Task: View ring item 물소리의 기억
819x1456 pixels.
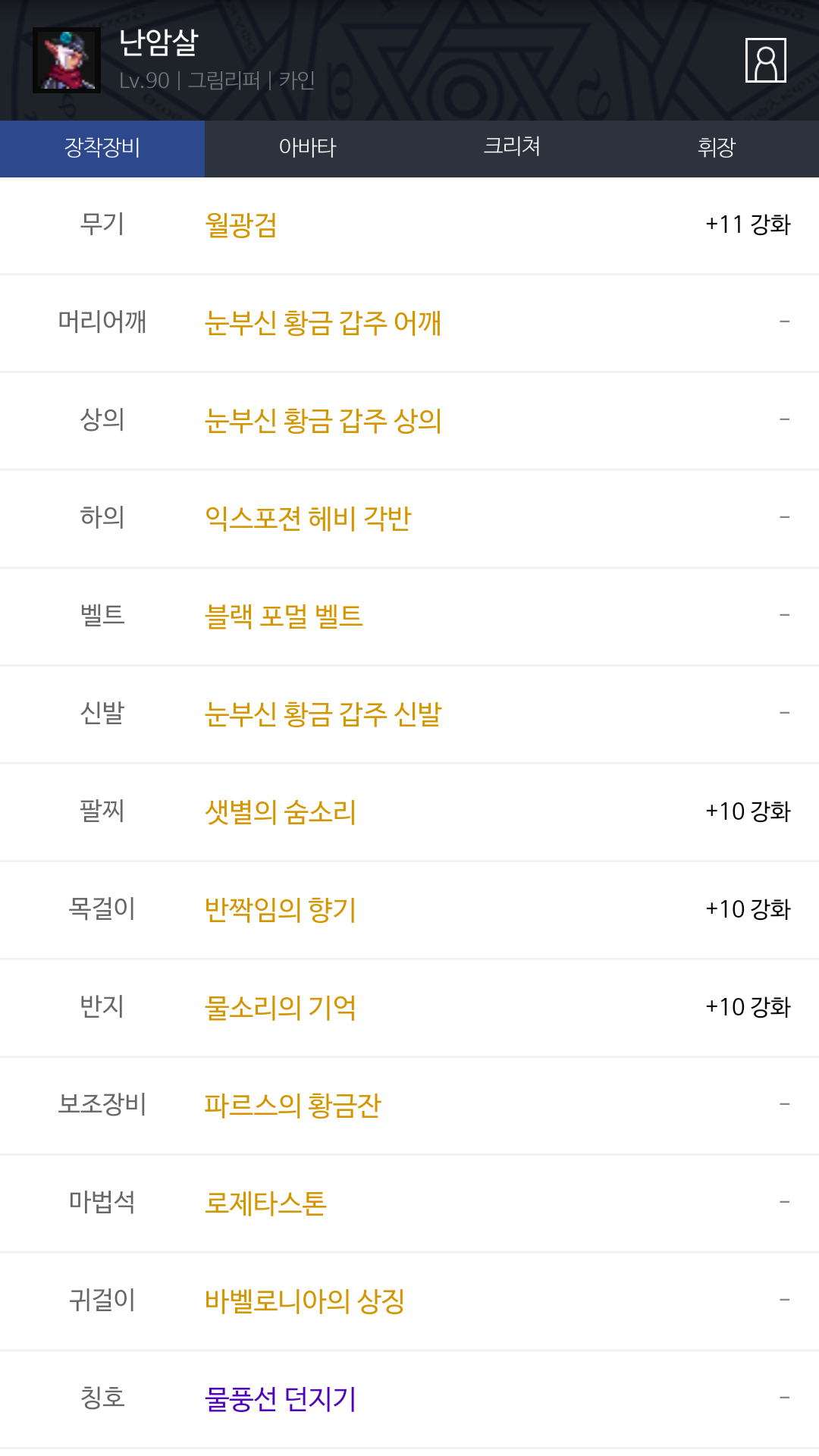Action: [x=281, y=1008]
